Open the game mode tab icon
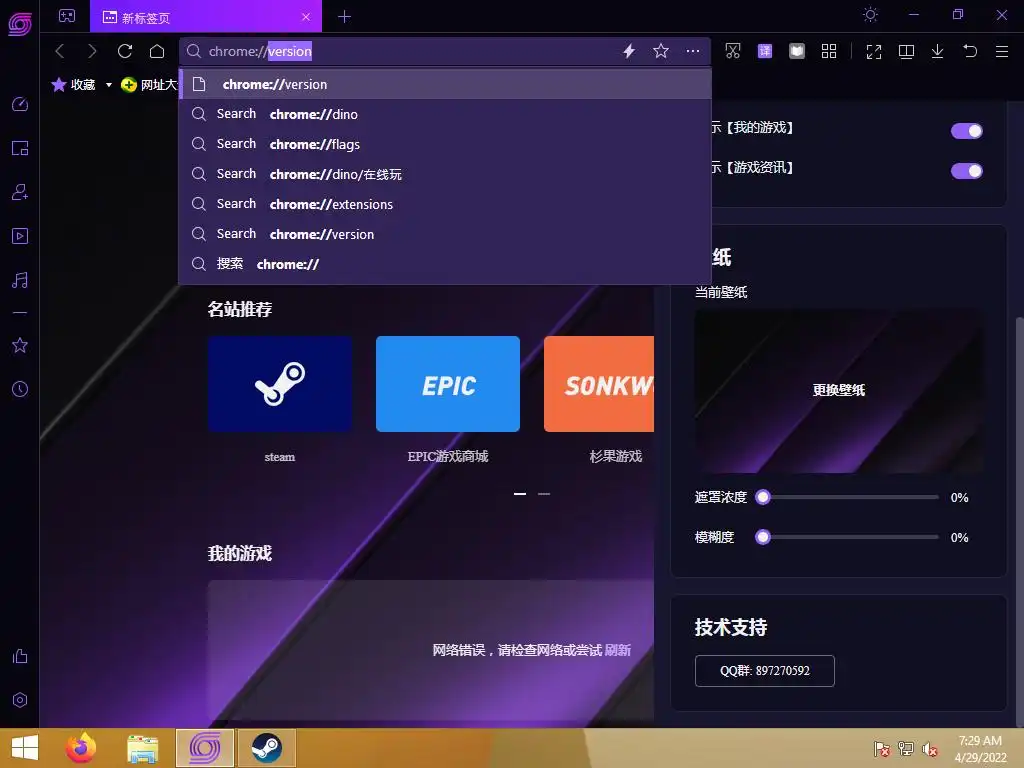Viewport: 1024px width, 768px height. click(67, 16)
